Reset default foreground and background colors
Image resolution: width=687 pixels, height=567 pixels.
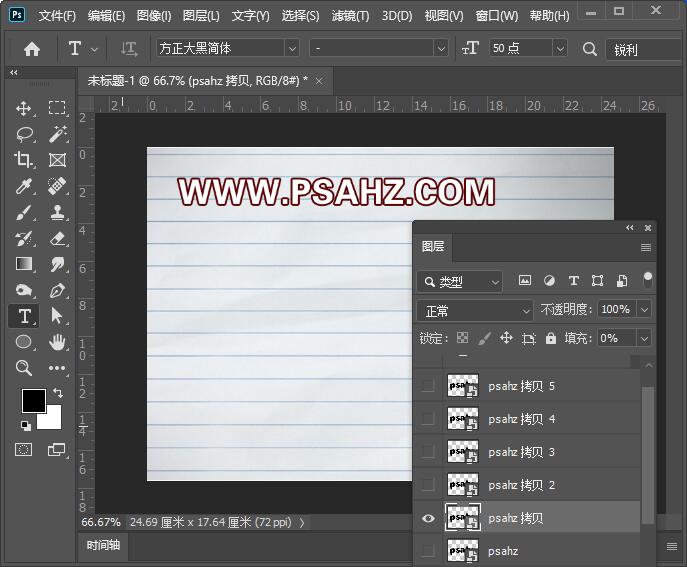coord(26,425)
